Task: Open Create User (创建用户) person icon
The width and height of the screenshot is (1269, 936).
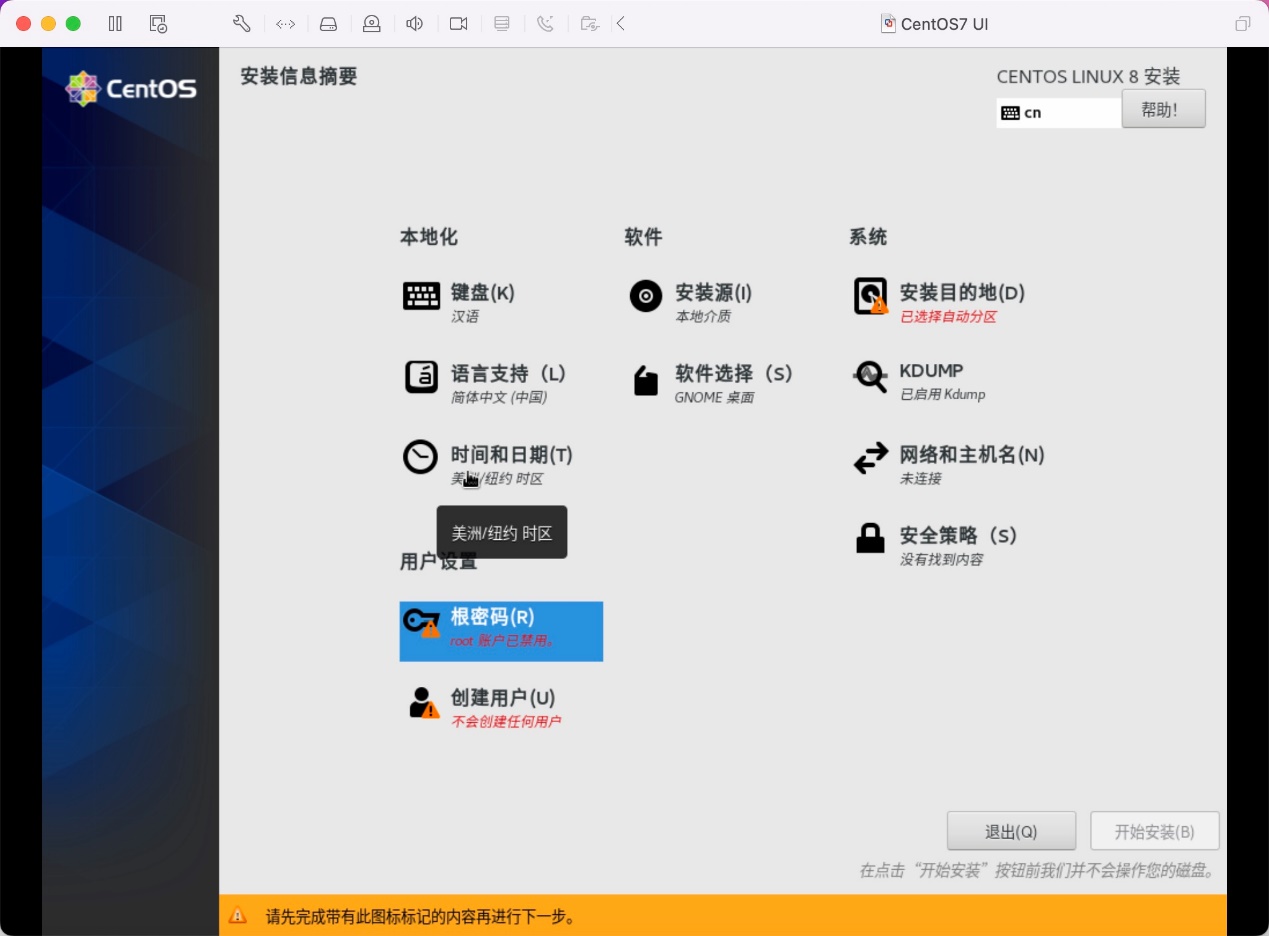Action: [423, 702]
